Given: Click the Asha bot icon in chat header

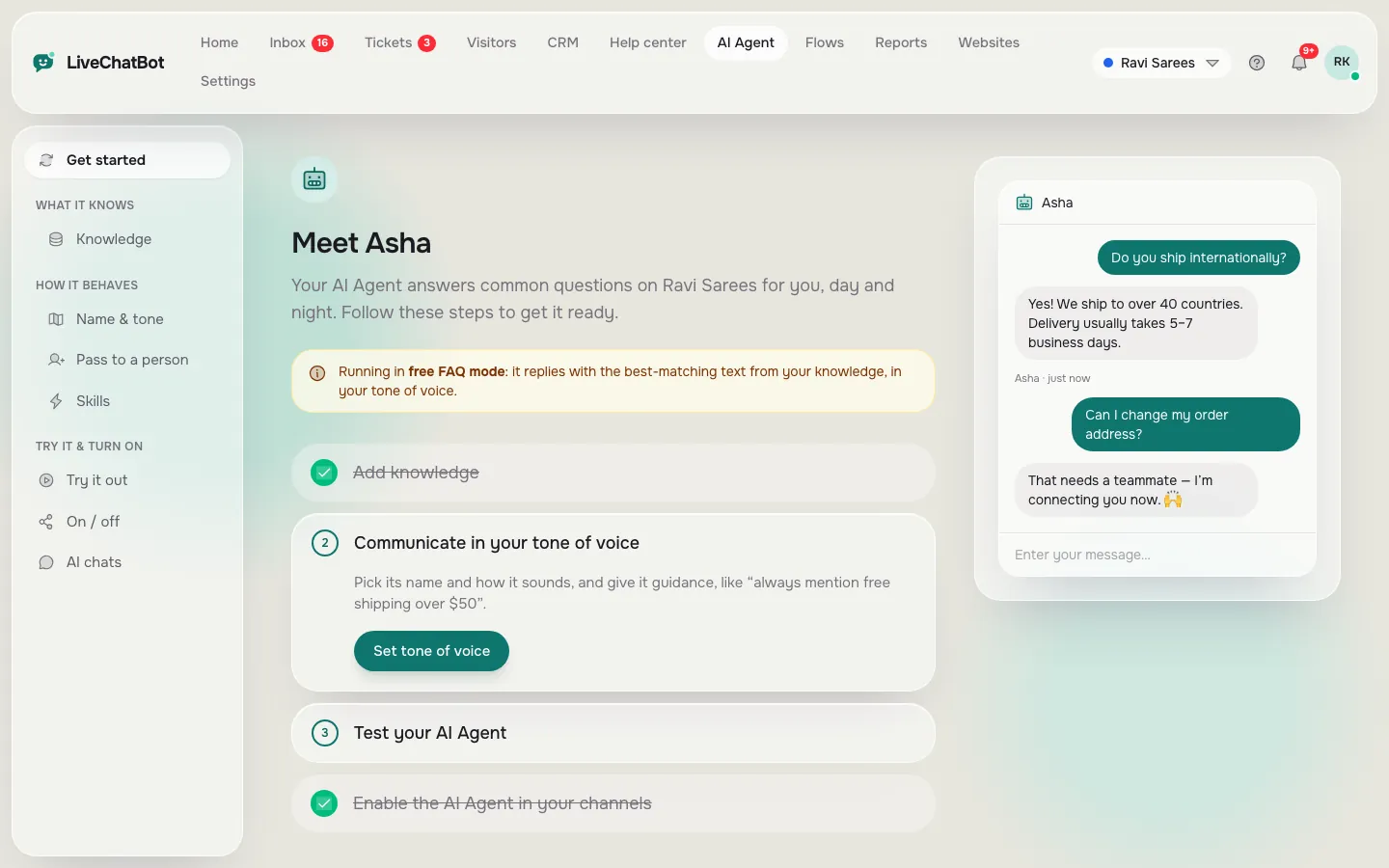Looking at the screenshot, I should [x=1024, y=203].
